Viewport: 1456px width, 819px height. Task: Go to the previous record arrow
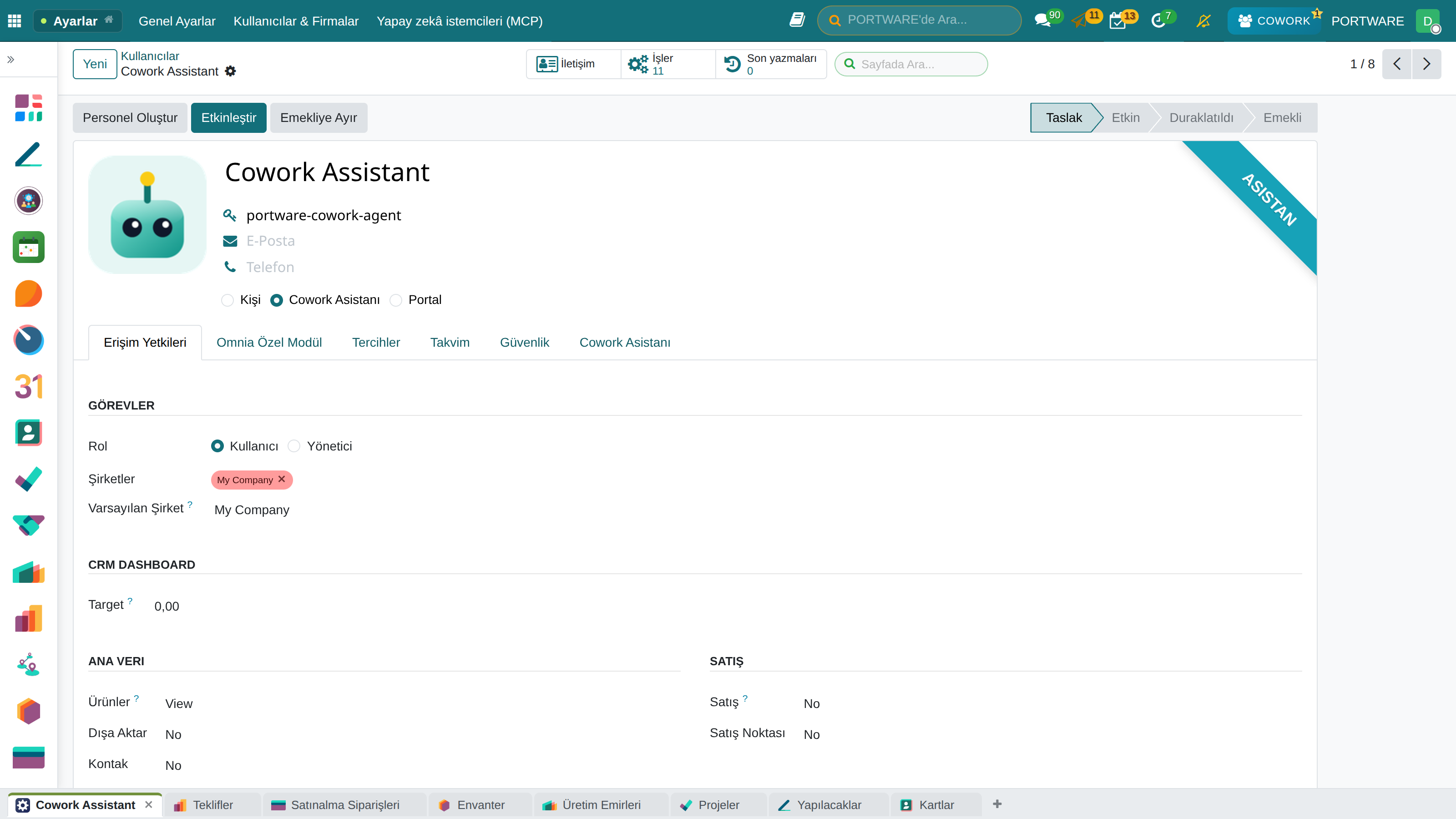pyautogui.click(x=1397, y=64)
